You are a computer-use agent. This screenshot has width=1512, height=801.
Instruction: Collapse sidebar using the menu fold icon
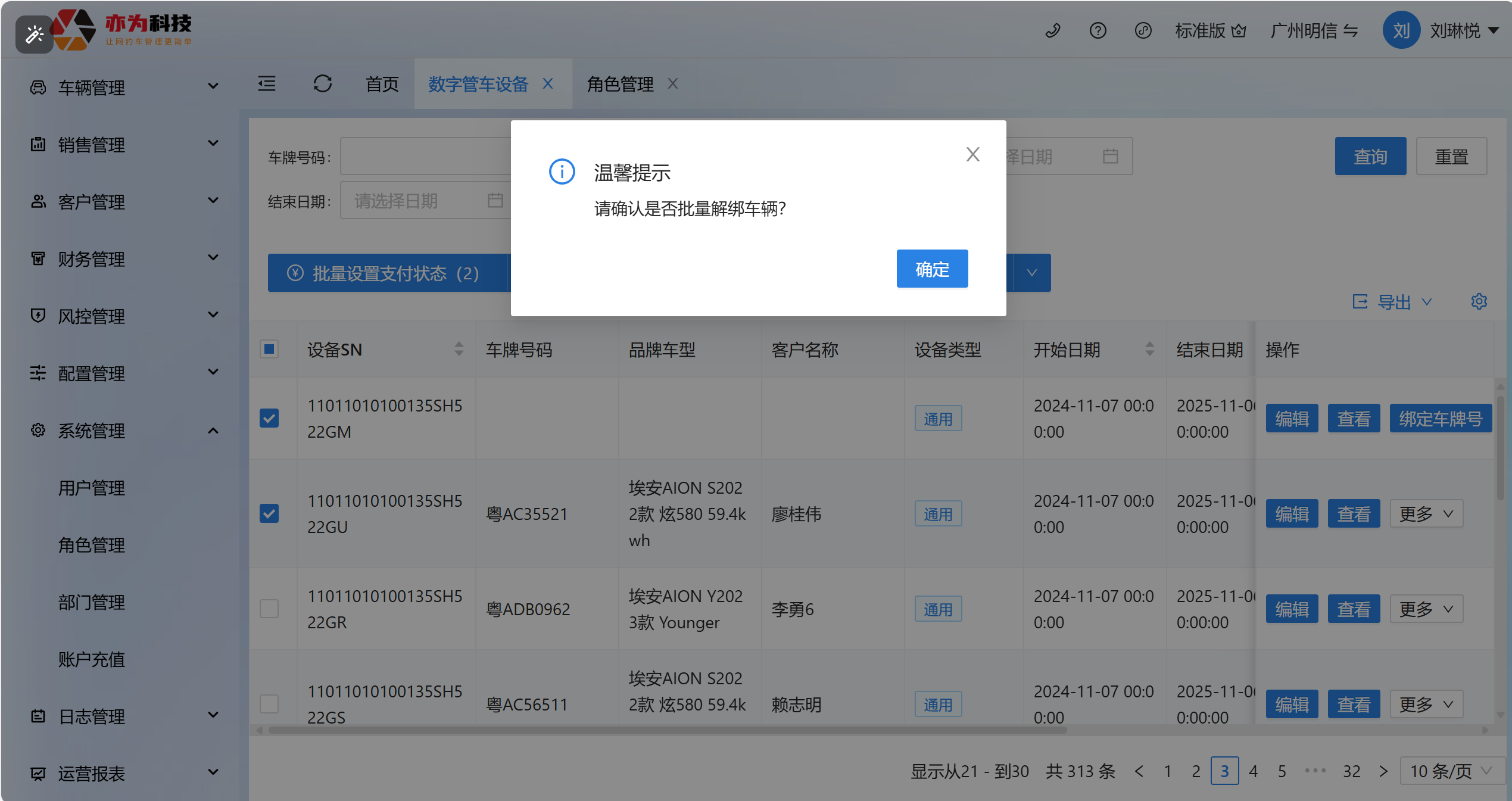click(x=267, y=84)
